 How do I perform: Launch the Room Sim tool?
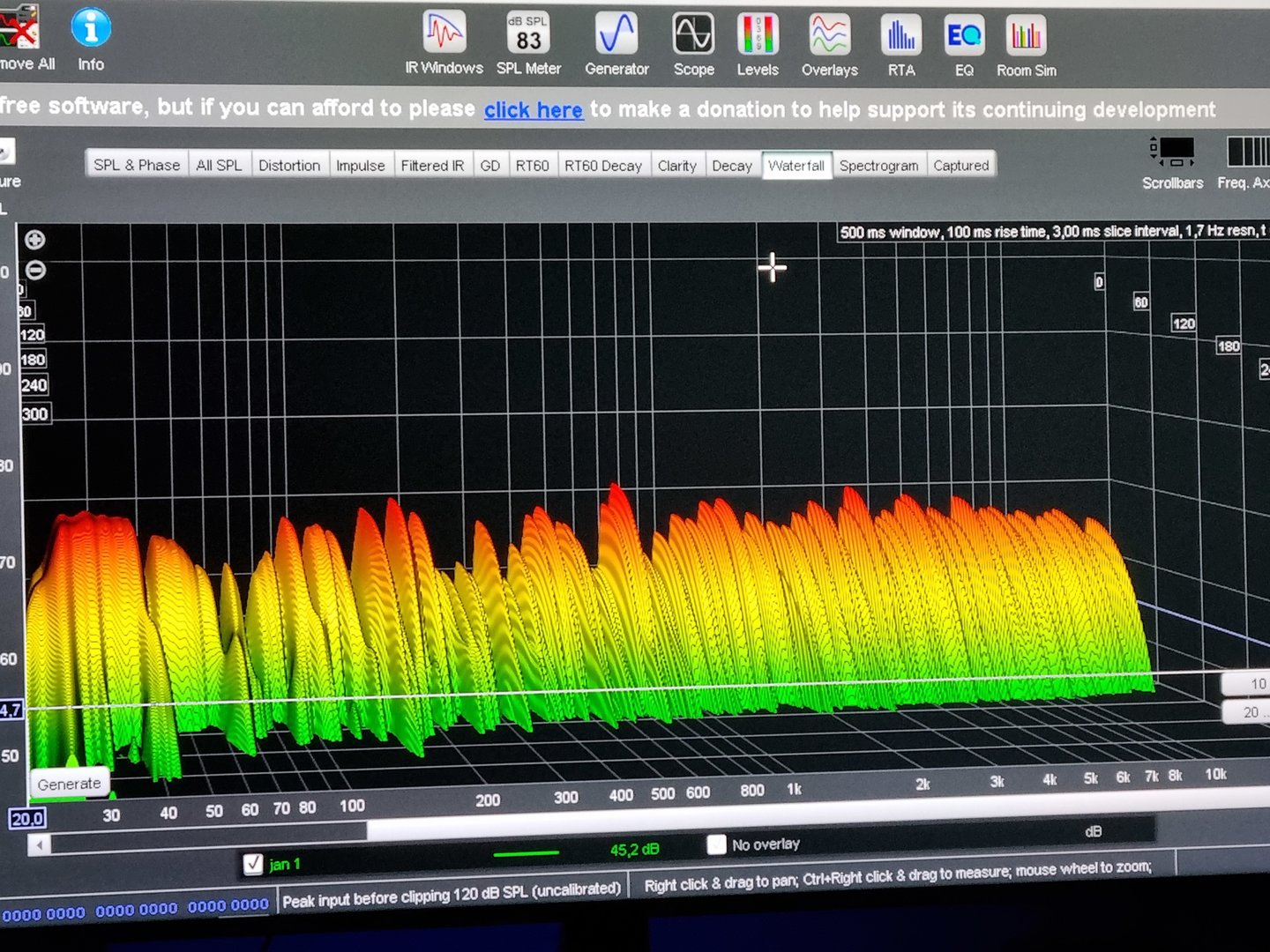point(1026,35)
